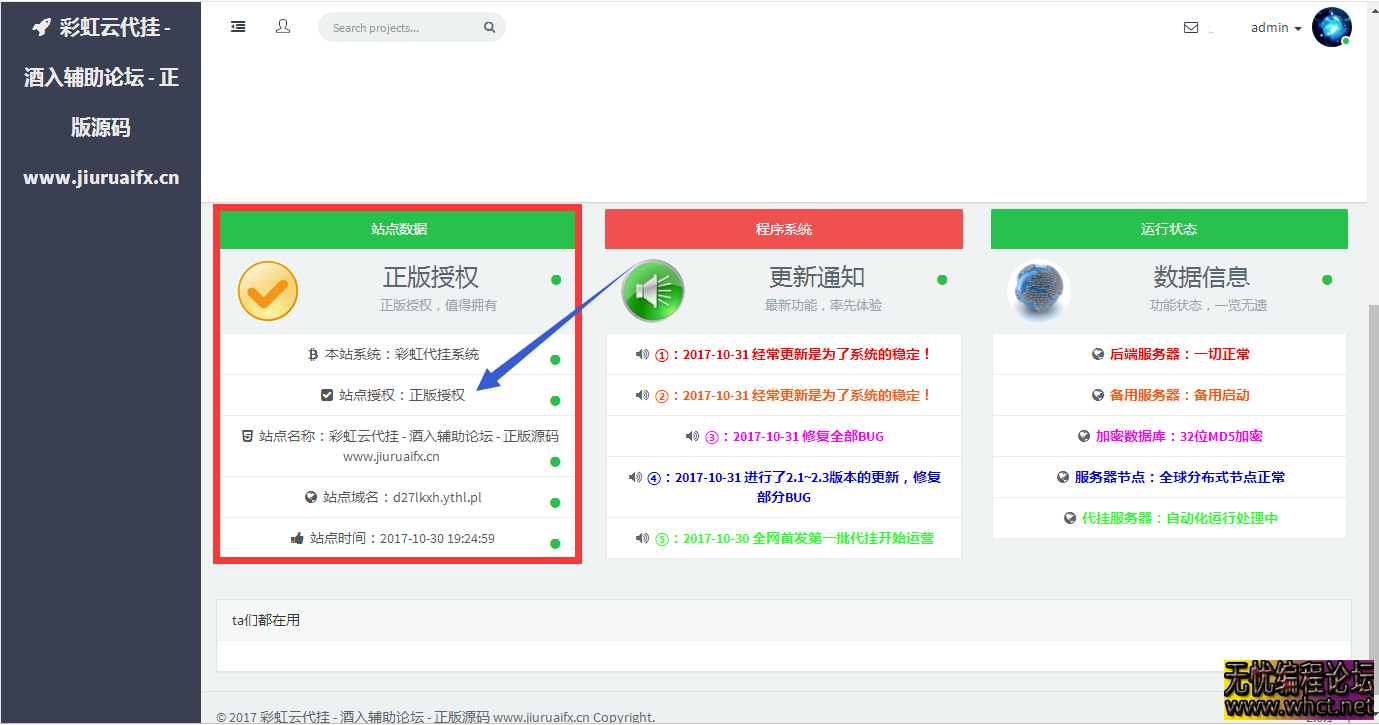Viewport: 1379px width, 725px height.
Task: Click the green dot beside 正版授权 heading
Action: 556,280
